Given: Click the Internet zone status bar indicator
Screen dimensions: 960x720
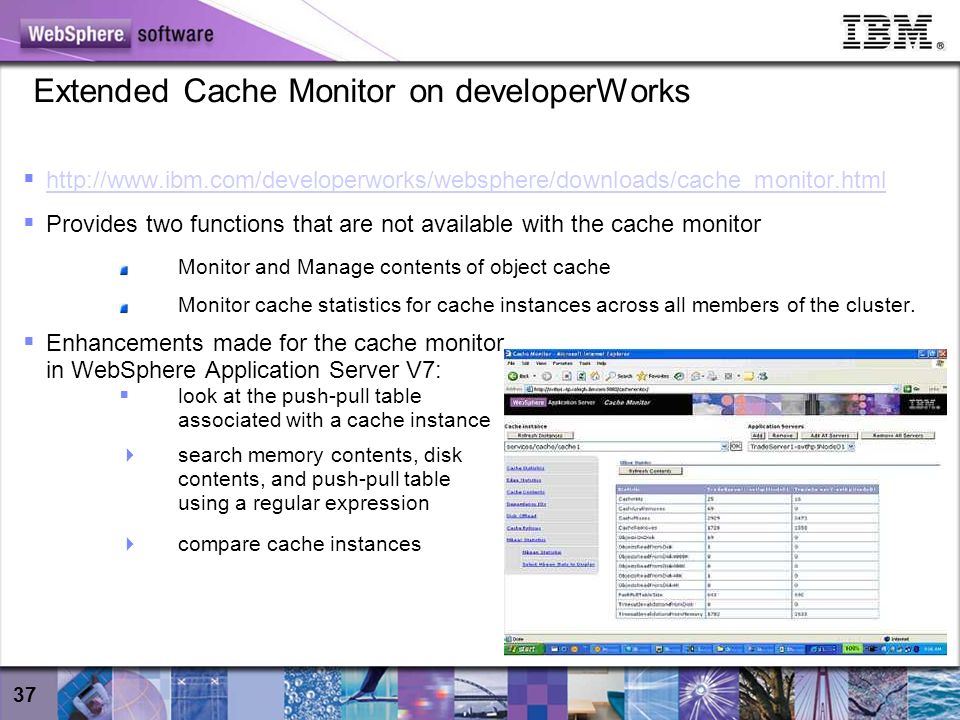Looking at the screenshot, I should [897, 639].
